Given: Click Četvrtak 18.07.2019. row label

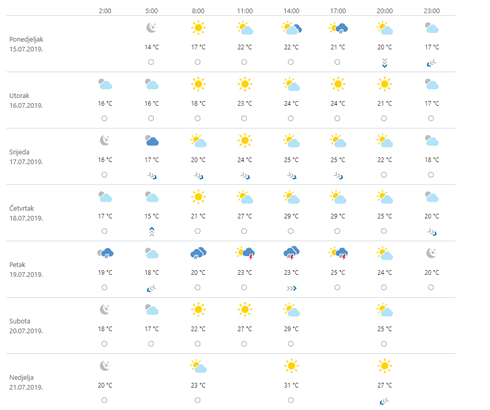Looking at the screenshot, I should 26,213.
